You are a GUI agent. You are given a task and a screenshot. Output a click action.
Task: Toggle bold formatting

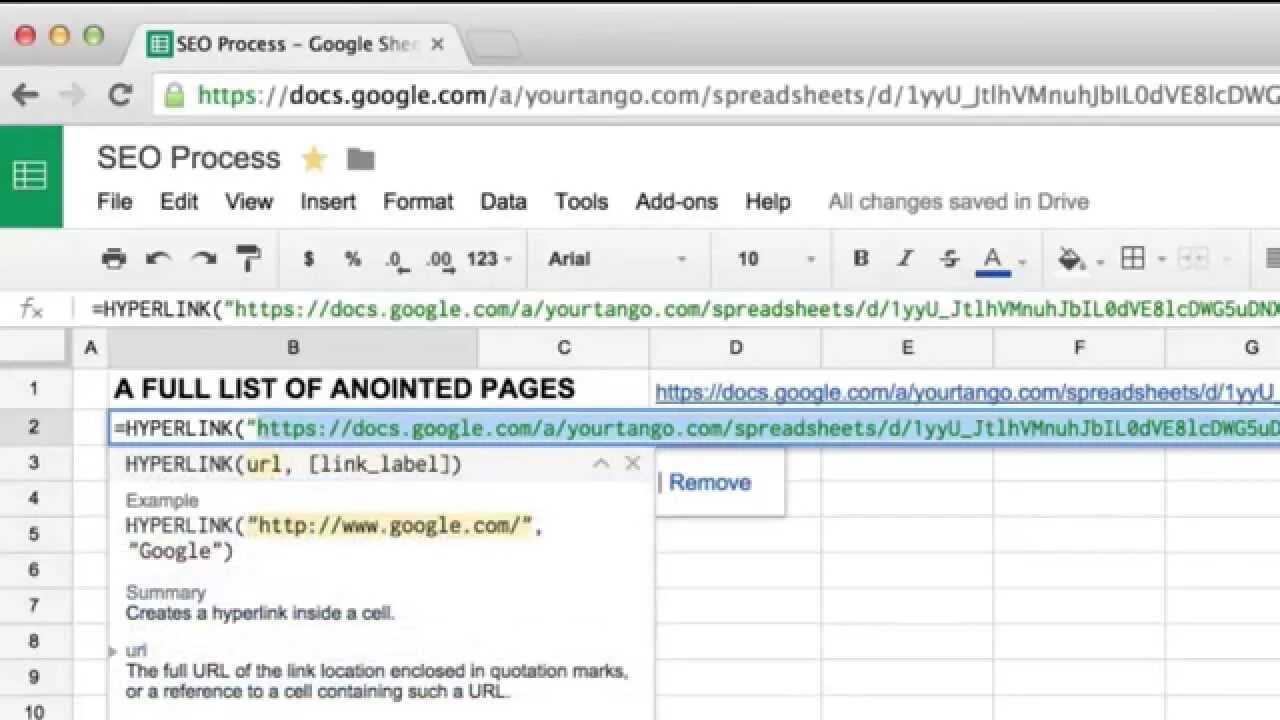point(860,259)
